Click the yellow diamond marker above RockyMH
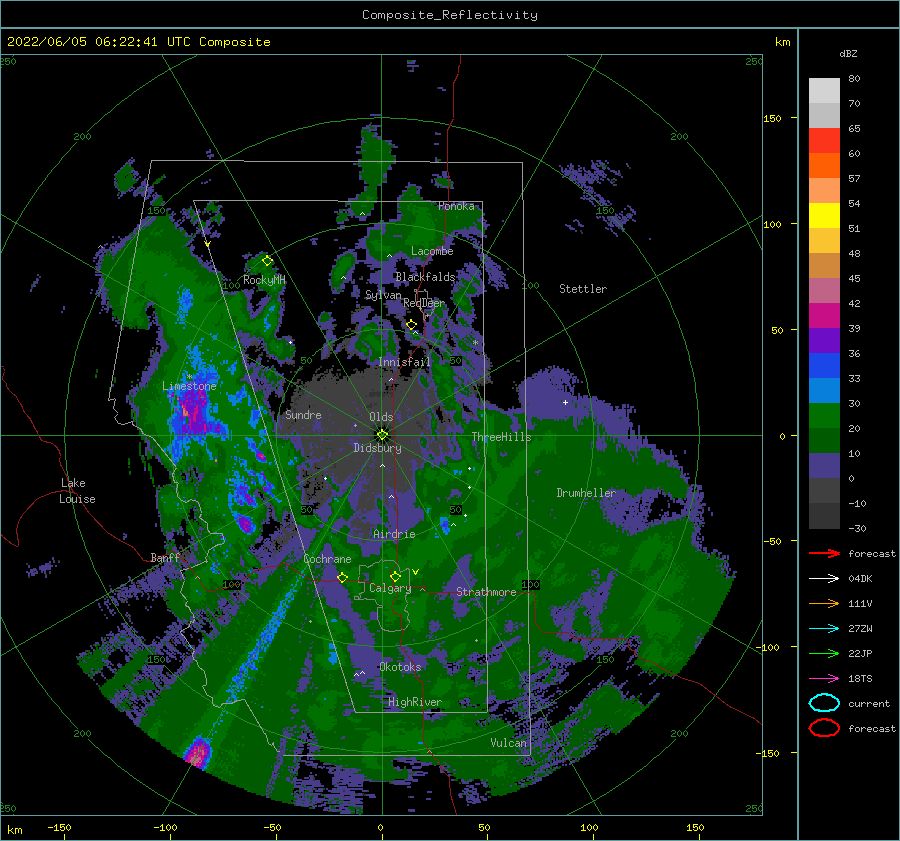 (267, 261)
